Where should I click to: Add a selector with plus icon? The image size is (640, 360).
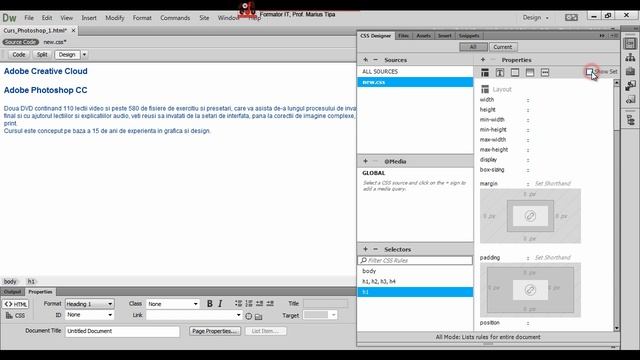(x=365, y=249)
